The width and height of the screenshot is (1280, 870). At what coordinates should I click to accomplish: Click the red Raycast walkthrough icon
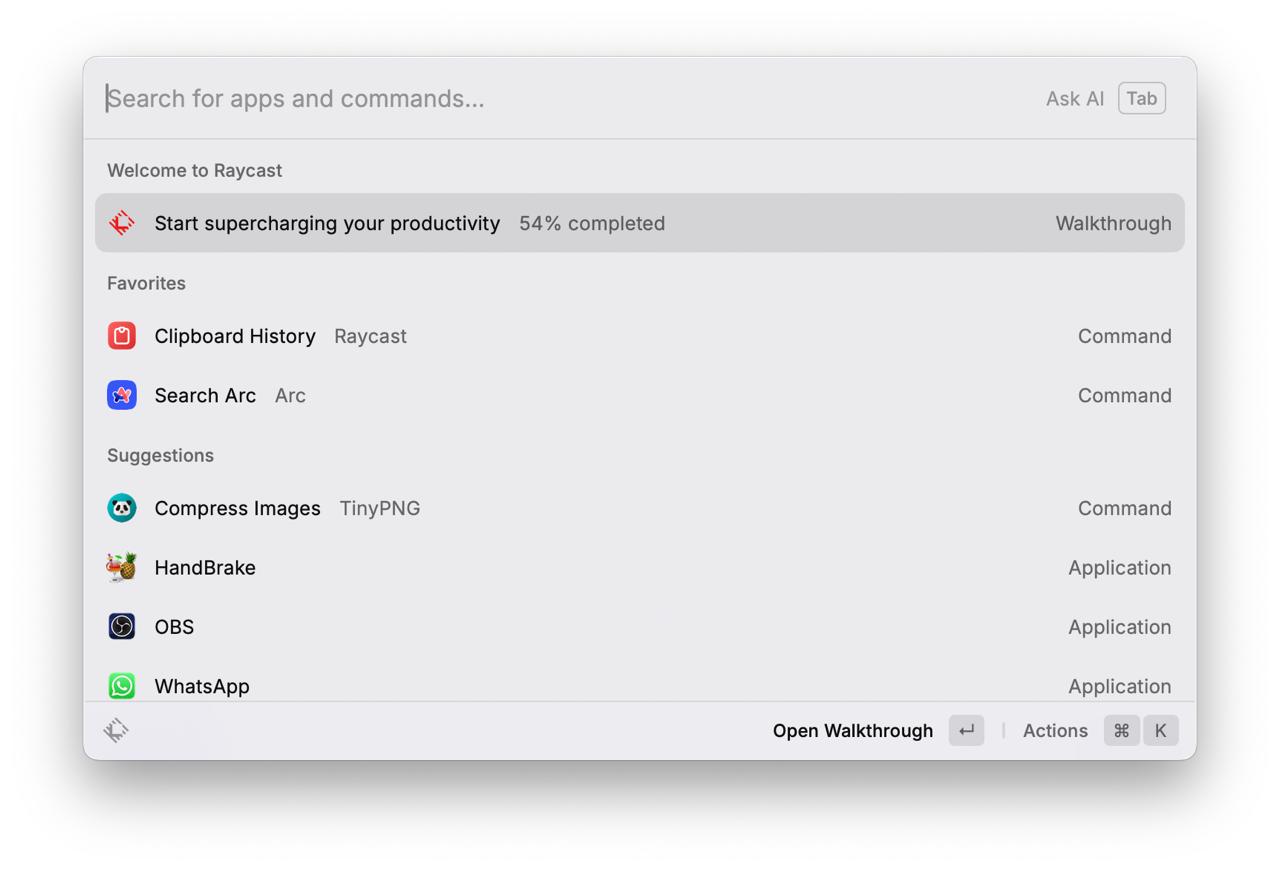click(122, 223)
